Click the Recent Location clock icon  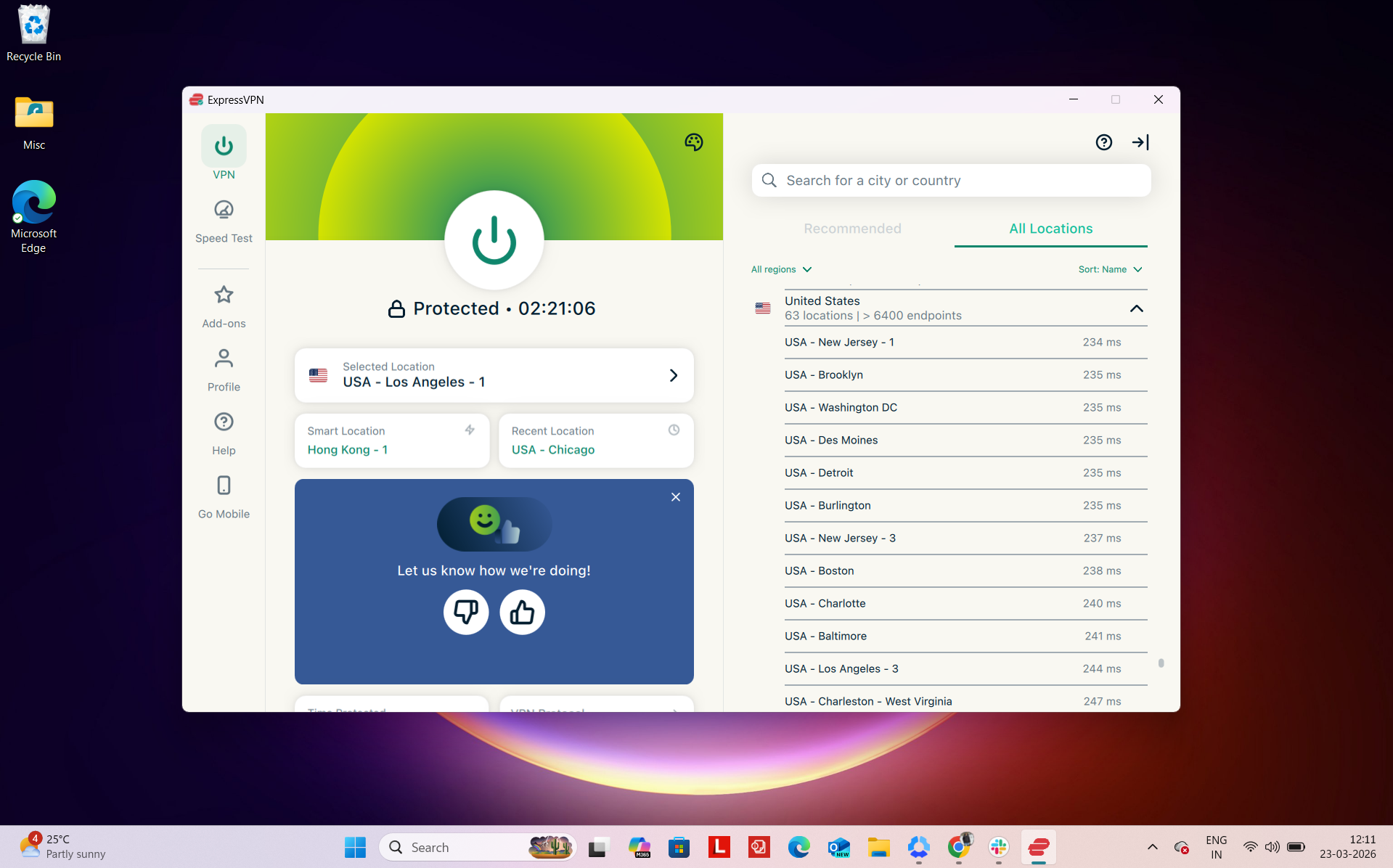click(x=674, y=430)
